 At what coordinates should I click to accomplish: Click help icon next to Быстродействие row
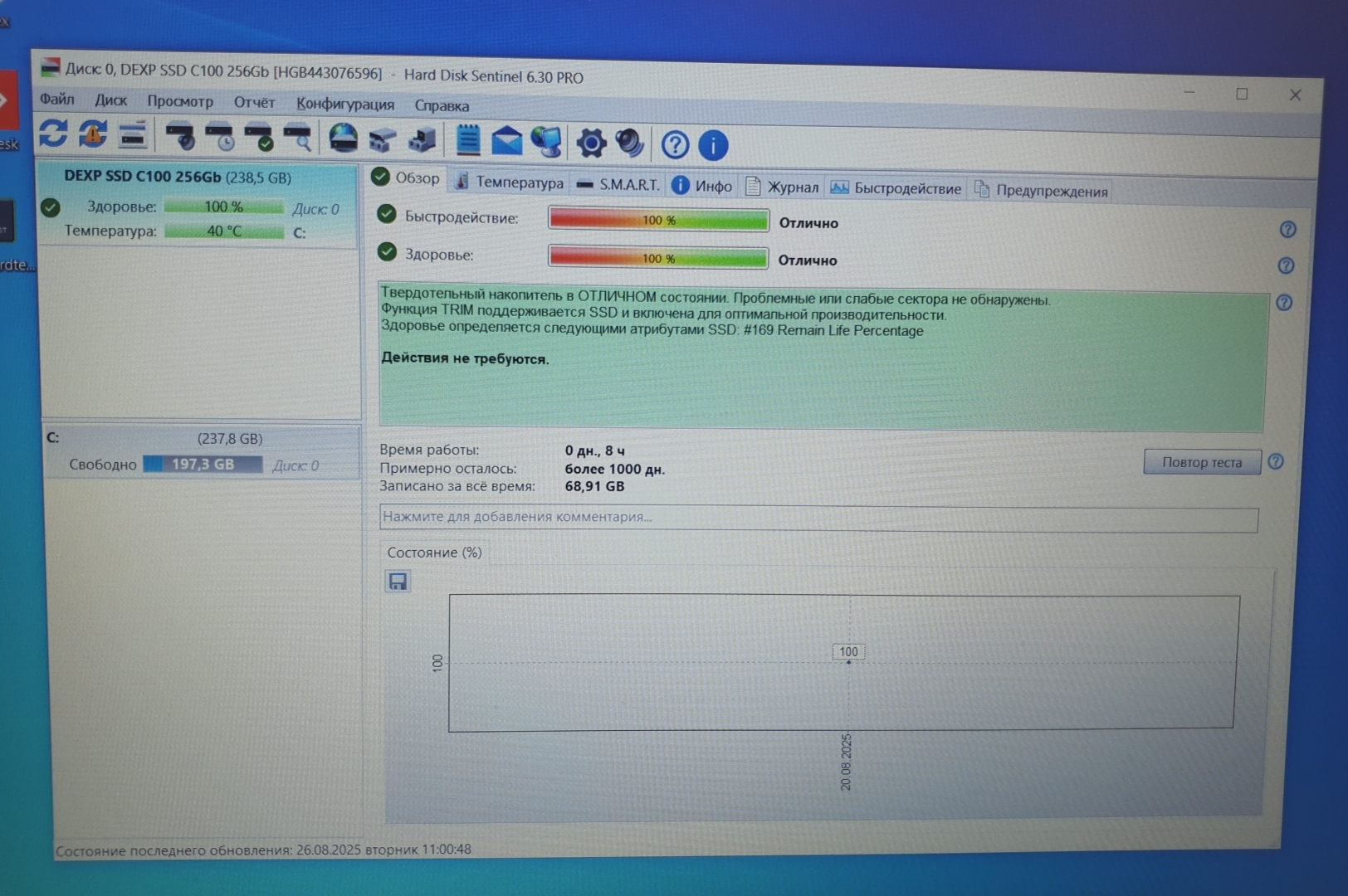(x=1287, y=230)
